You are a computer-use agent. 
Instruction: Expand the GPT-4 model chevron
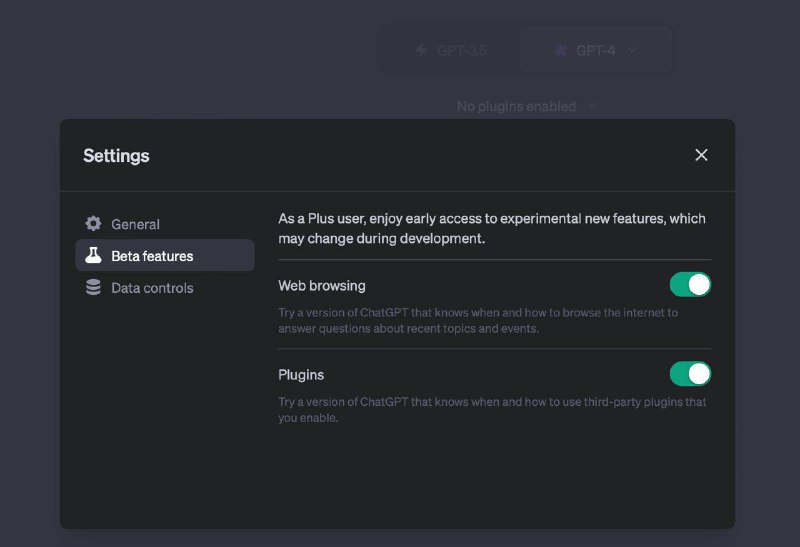coord(631,50)
